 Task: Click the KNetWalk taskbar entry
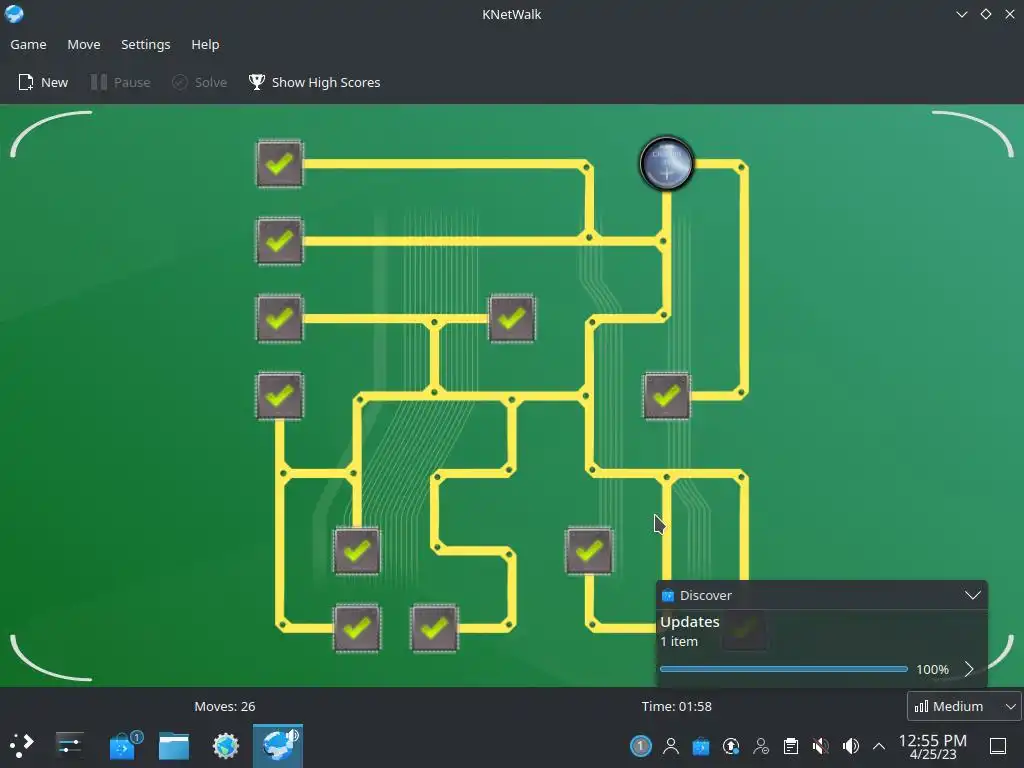[x=278, y=745]
